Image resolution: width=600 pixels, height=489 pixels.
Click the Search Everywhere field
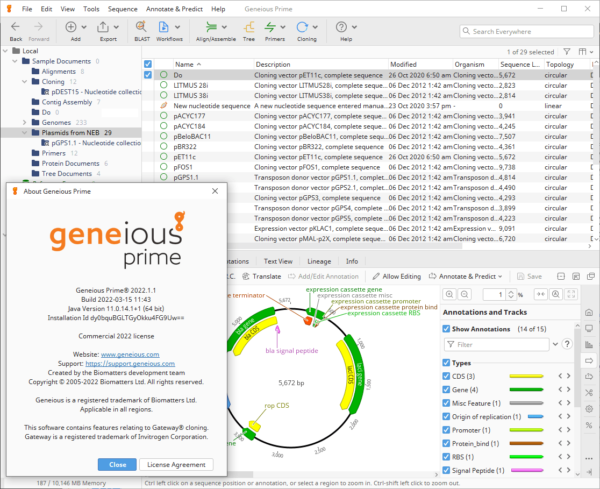527,31
